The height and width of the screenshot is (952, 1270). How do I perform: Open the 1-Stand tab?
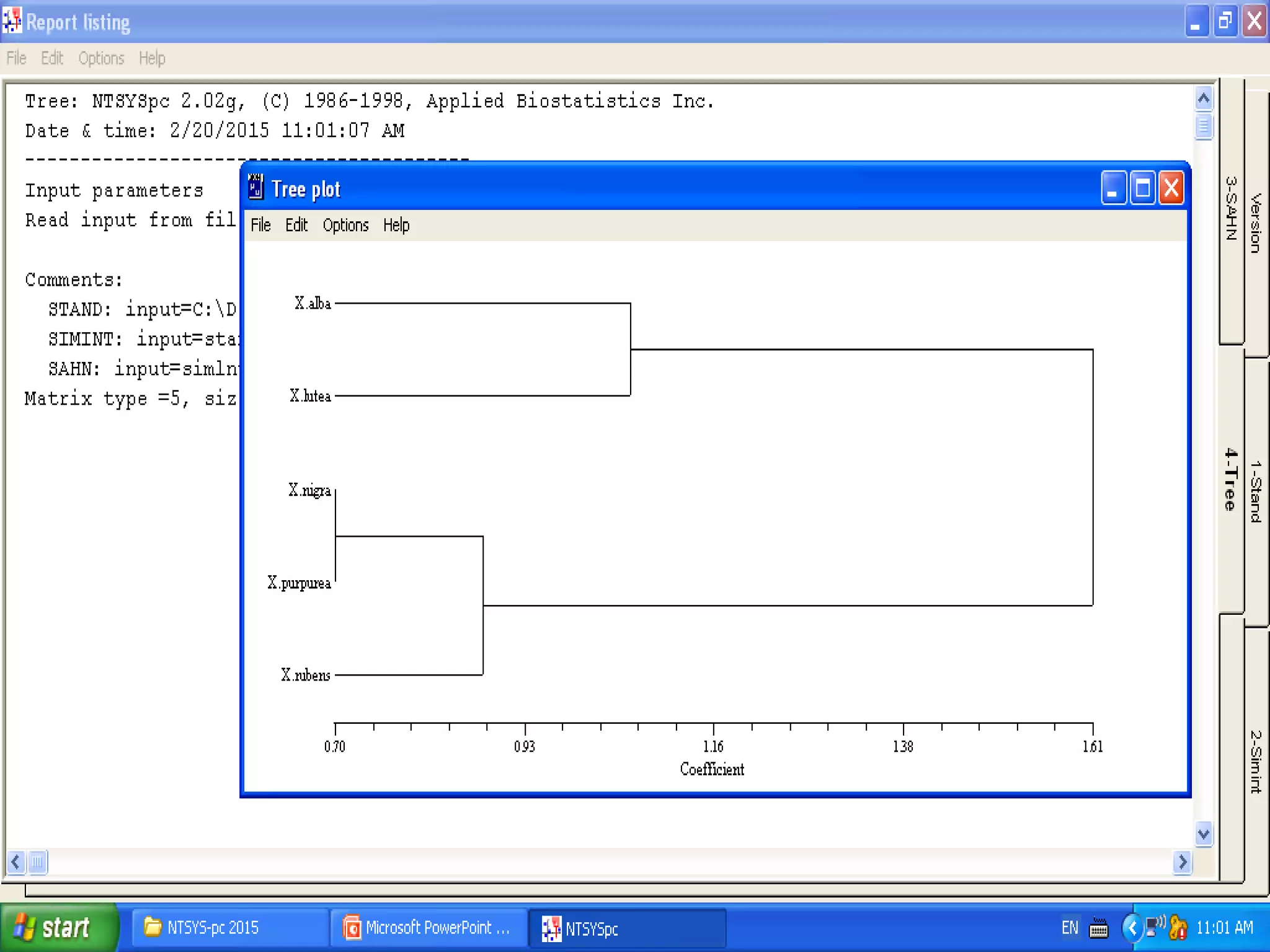1256,491
